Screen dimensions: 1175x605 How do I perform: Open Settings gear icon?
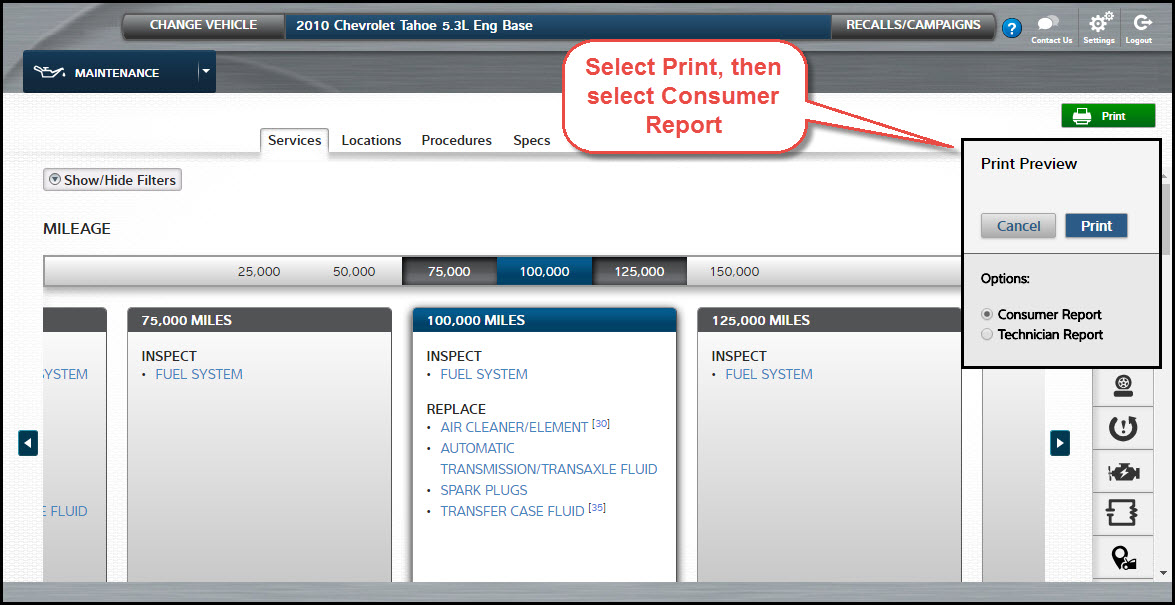1099,28
